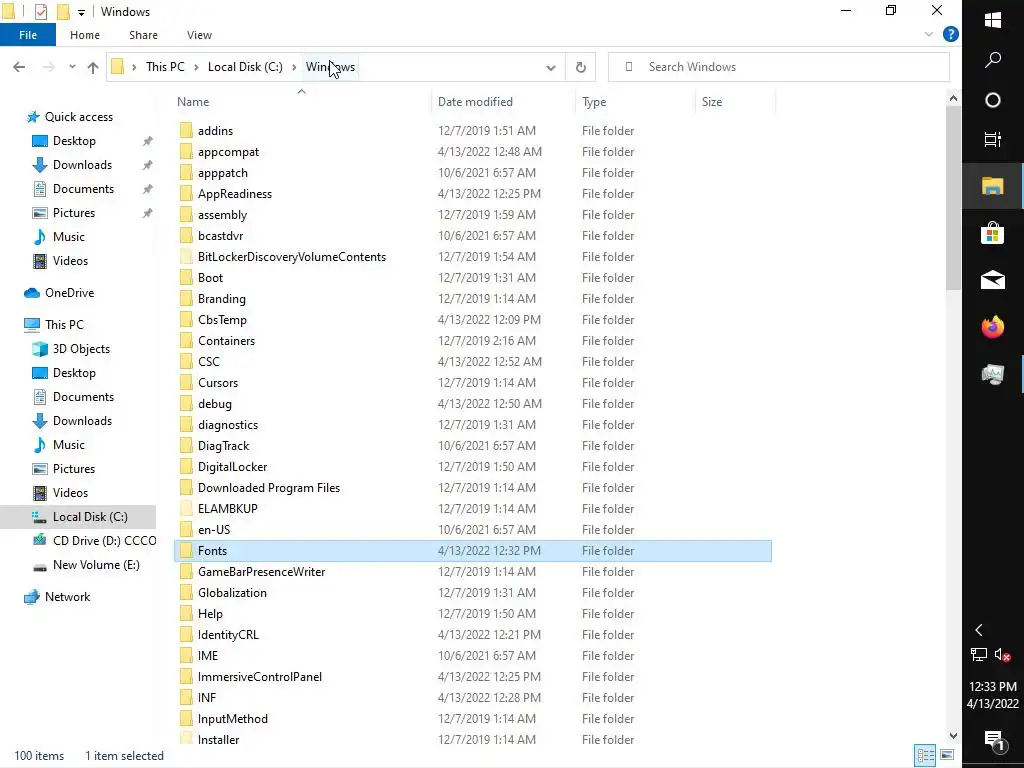Click the Boot folder icon
Image resolution: width=1024 pixels, height=768 pixels.
186,278
